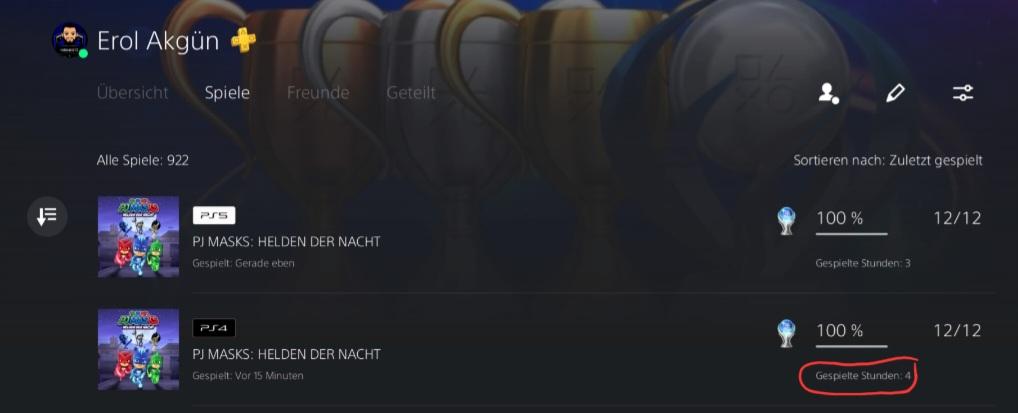Image resolution: width=1018 pixels, height=413 pixels.
Task: Open PS5 PJ MASKS: HELDEN DER NACHT title
Action: click(286, 242)
